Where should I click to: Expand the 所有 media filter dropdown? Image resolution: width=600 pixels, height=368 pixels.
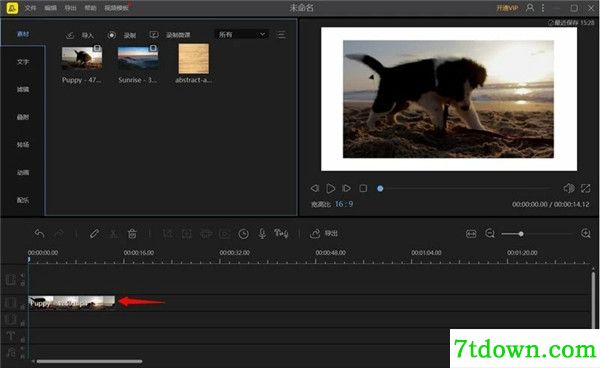pyautogui.click(x=241, y=34)
